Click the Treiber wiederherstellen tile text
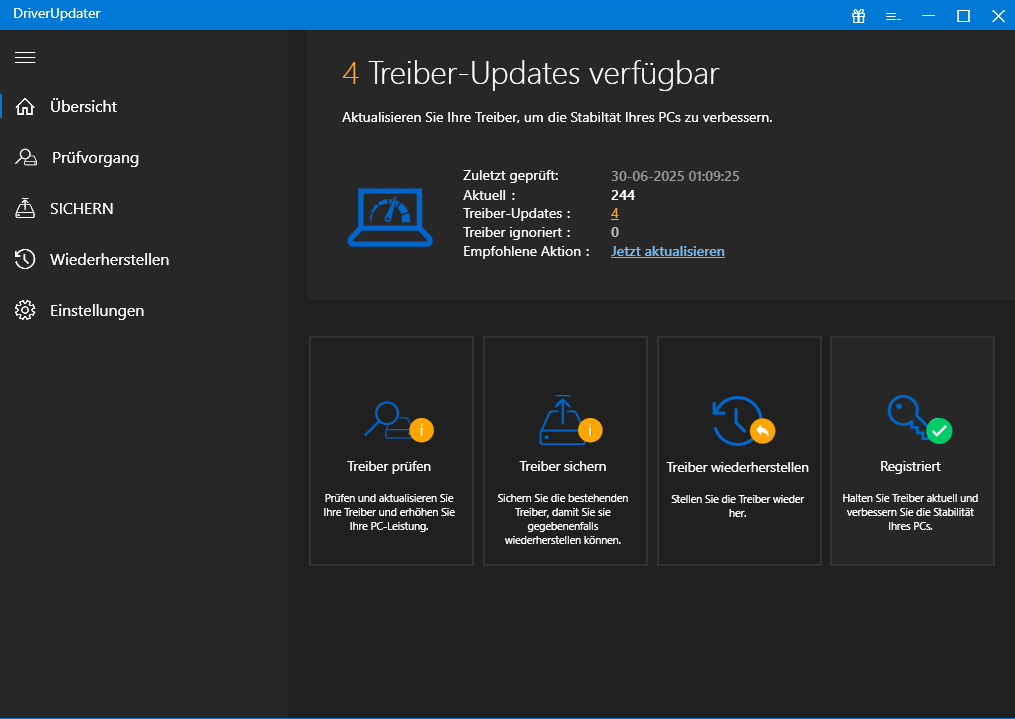This screenshot has width=1015, height=719. pyautogui.click(x=737, y=467)
